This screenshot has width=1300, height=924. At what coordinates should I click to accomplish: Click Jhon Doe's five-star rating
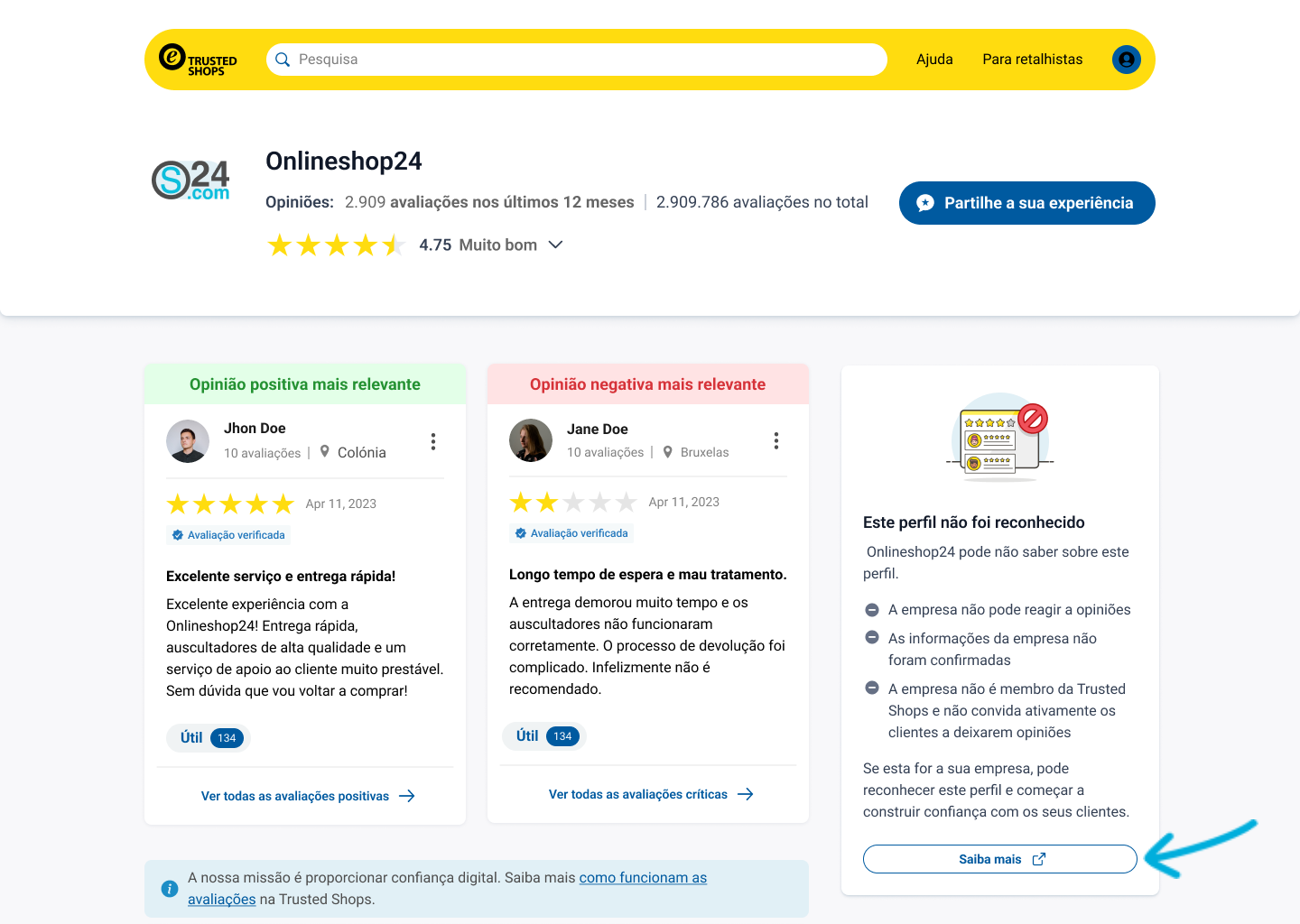pyautogui.click(x=230, y=504)
